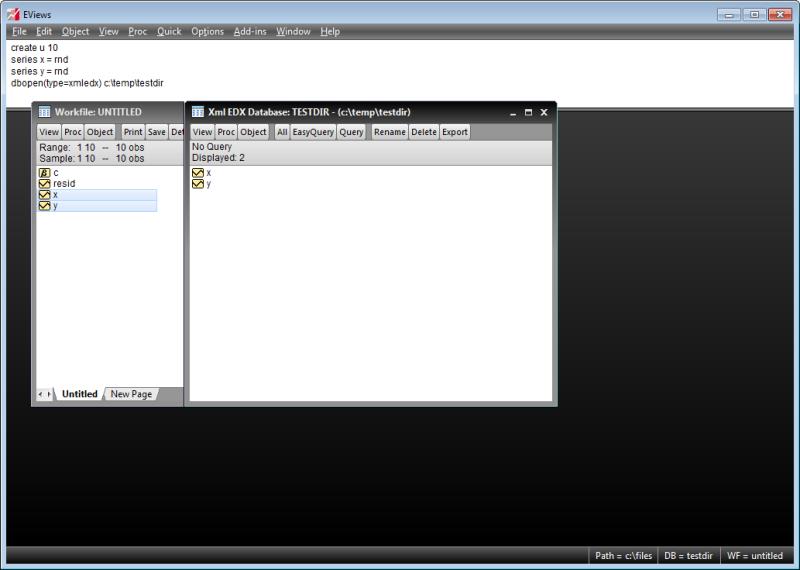Click the coefficient vector c icon in workfile
Screen dimensions: 800x570
tap(44, 173)
